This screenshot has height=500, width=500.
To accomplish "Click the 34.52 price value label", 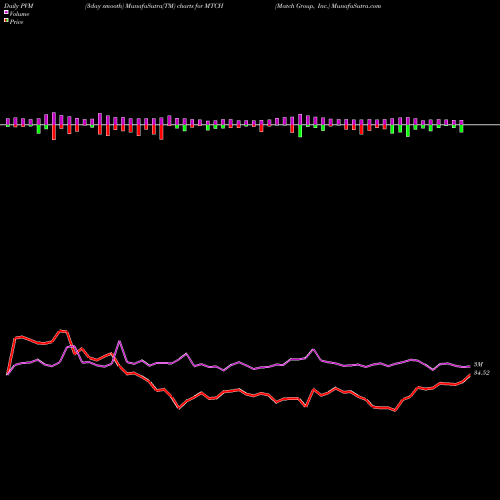I will (482, 373).
